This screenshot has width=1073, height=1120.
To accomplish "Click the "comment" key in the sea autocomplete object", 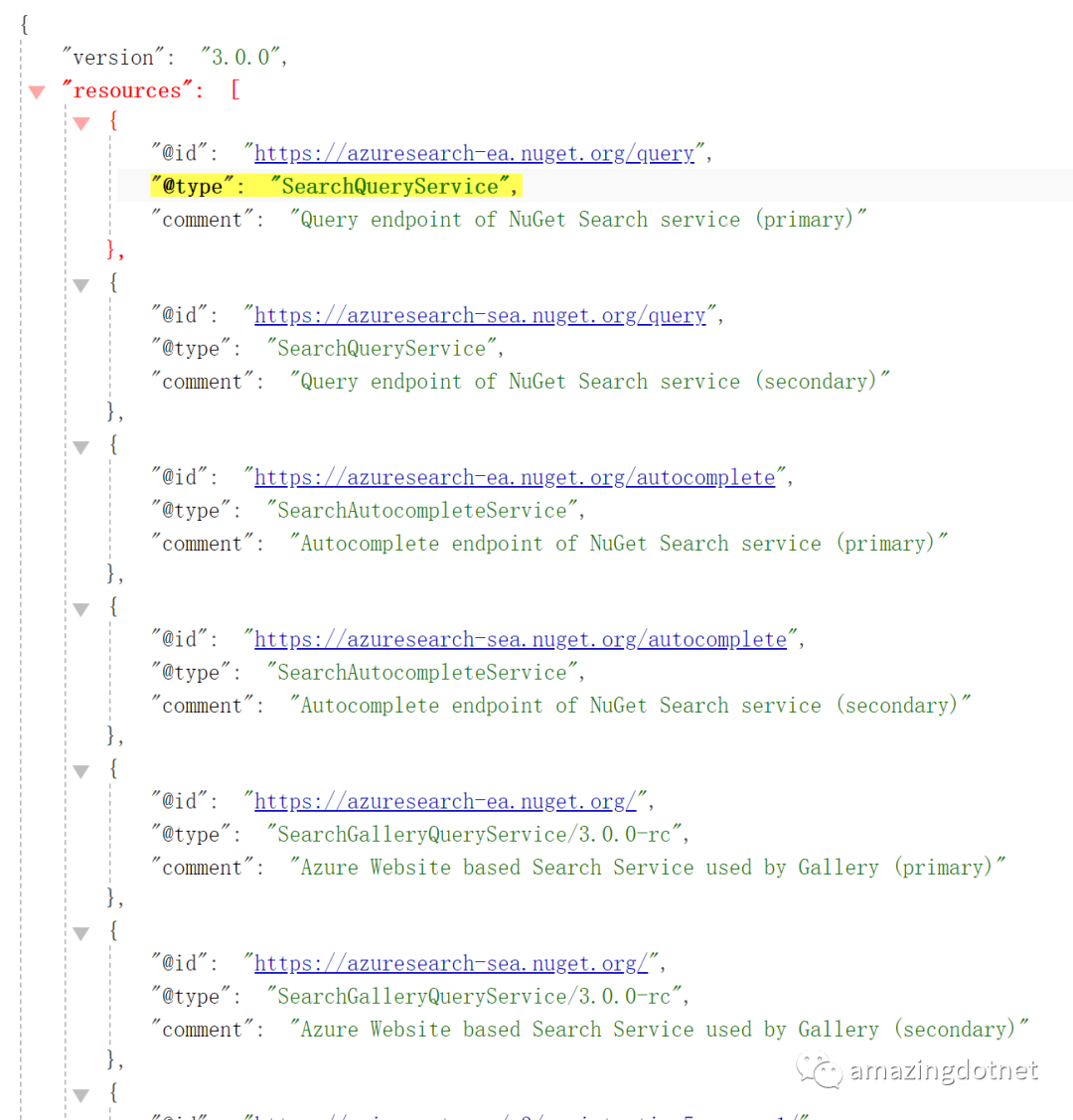I will click(x=203, y=706).
